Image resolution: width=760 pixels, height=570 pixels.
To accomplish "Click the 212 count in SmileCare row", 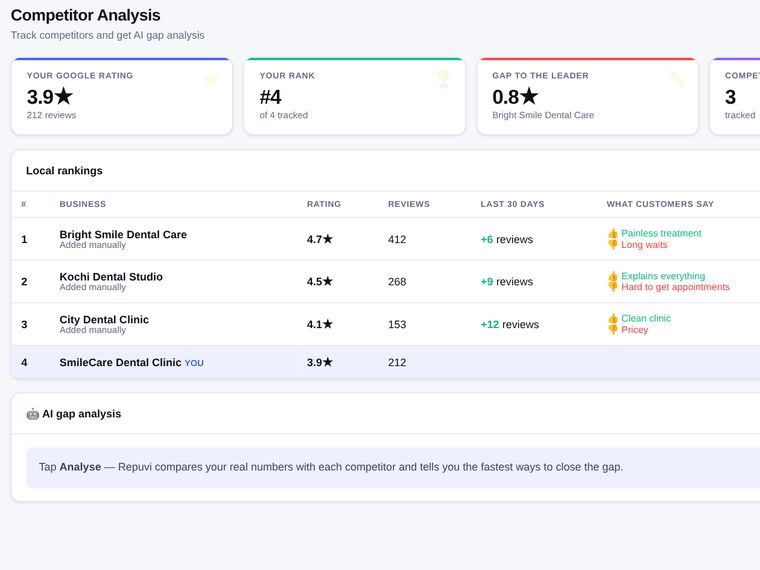I will (397, 363).
